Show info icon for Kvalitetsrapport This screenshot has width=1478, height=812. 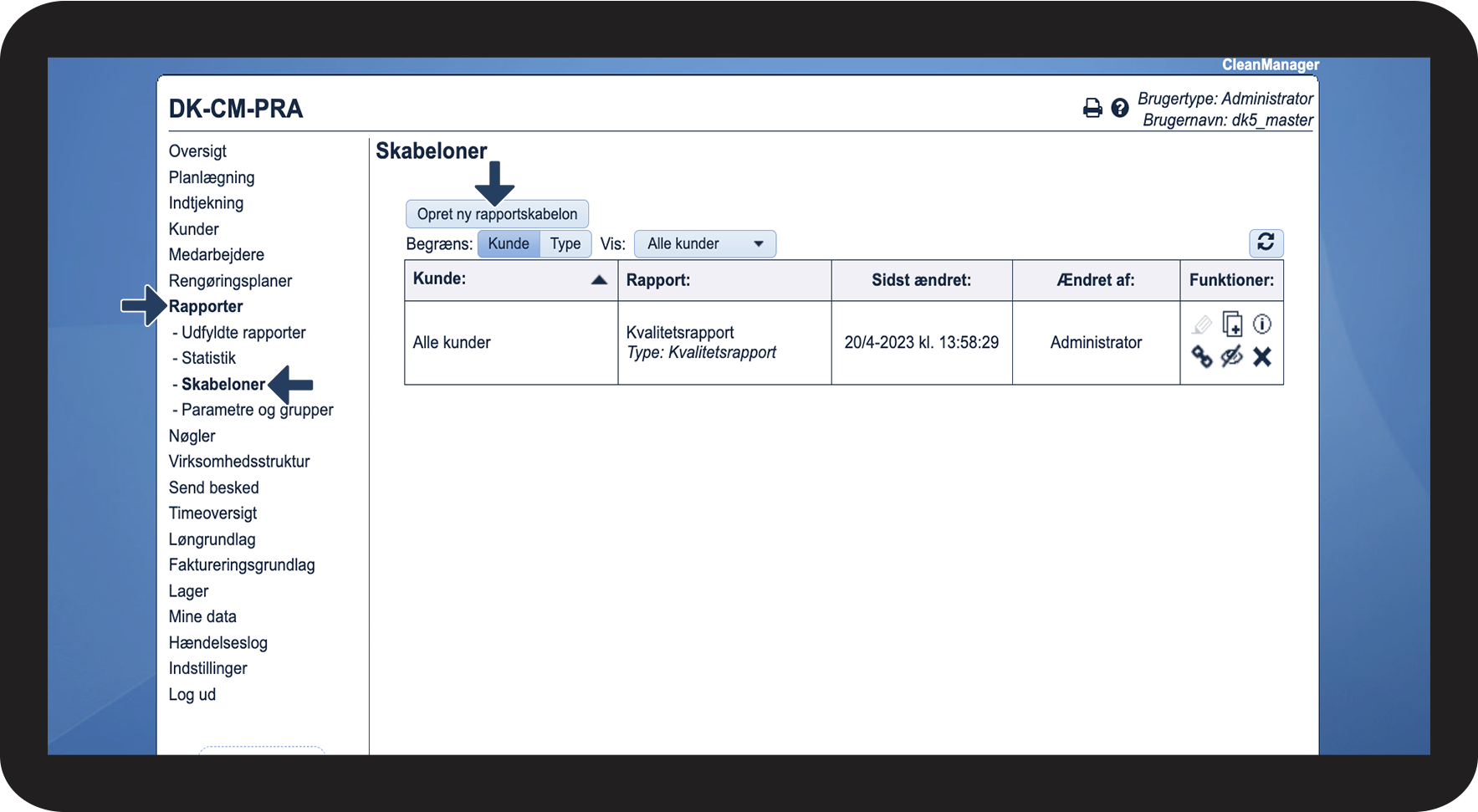[1262, 324]
